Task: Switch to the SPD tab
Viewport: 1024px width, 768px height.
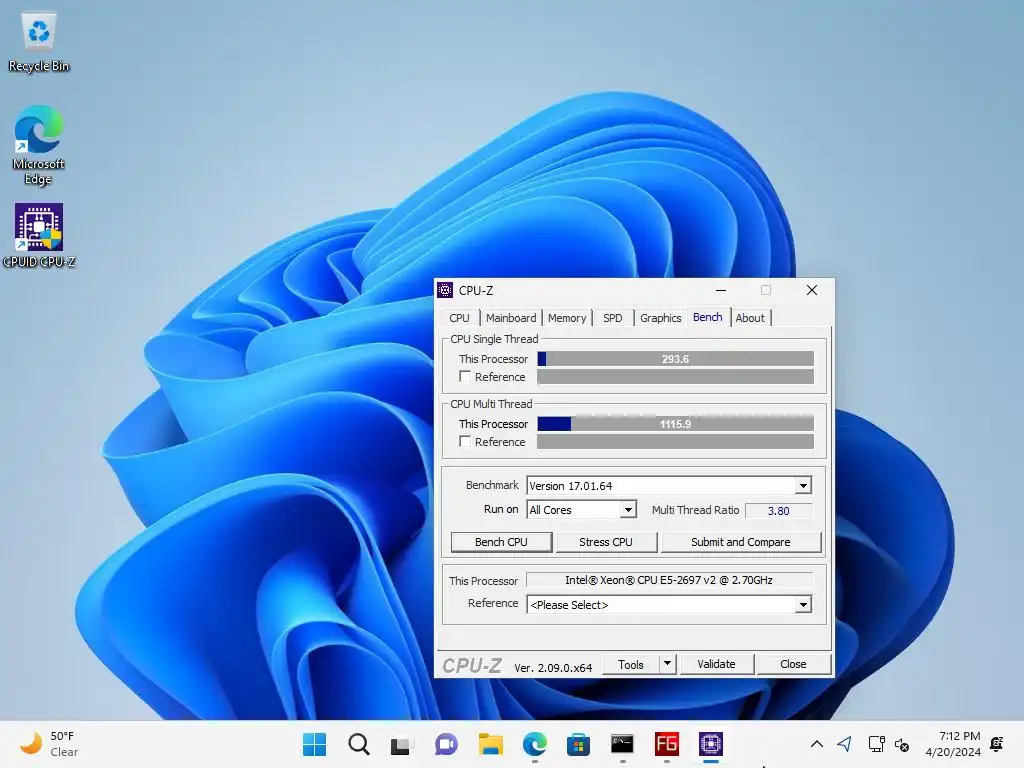Action: click(613, 318)
